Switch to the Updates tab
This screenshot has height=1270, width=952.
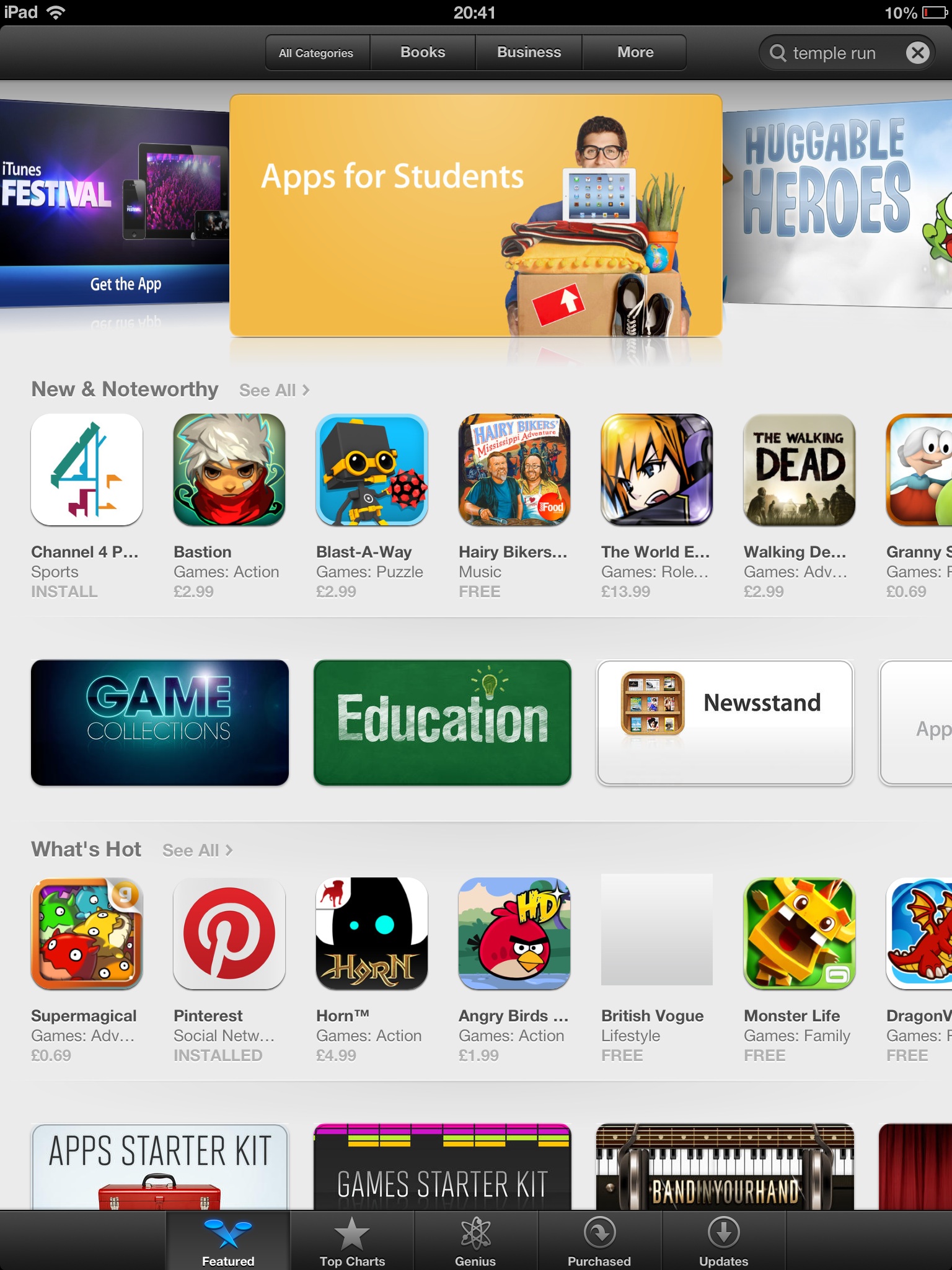pyautogui.click(x=724, y=1241)
